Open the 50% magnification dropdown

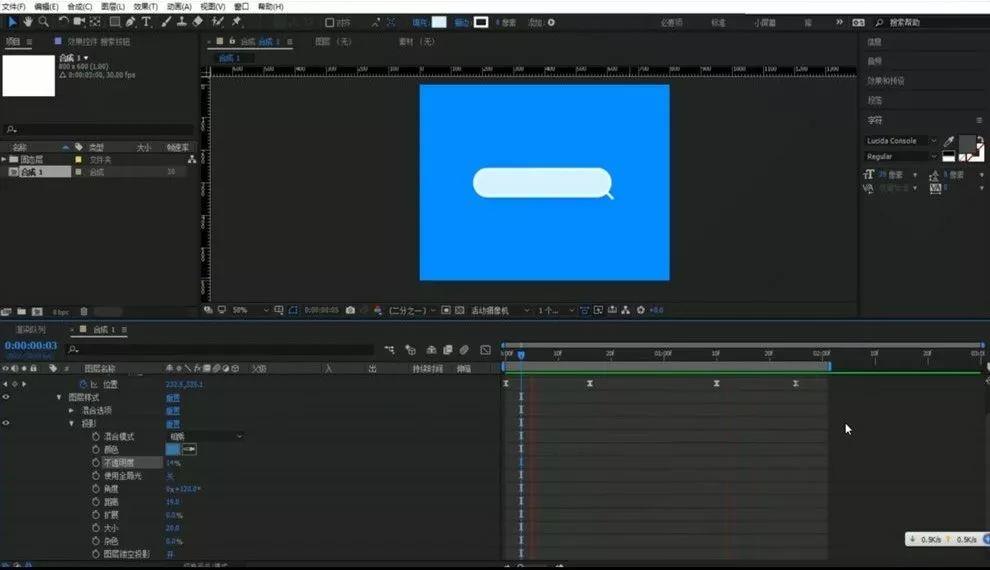click(x=251, y=310)
